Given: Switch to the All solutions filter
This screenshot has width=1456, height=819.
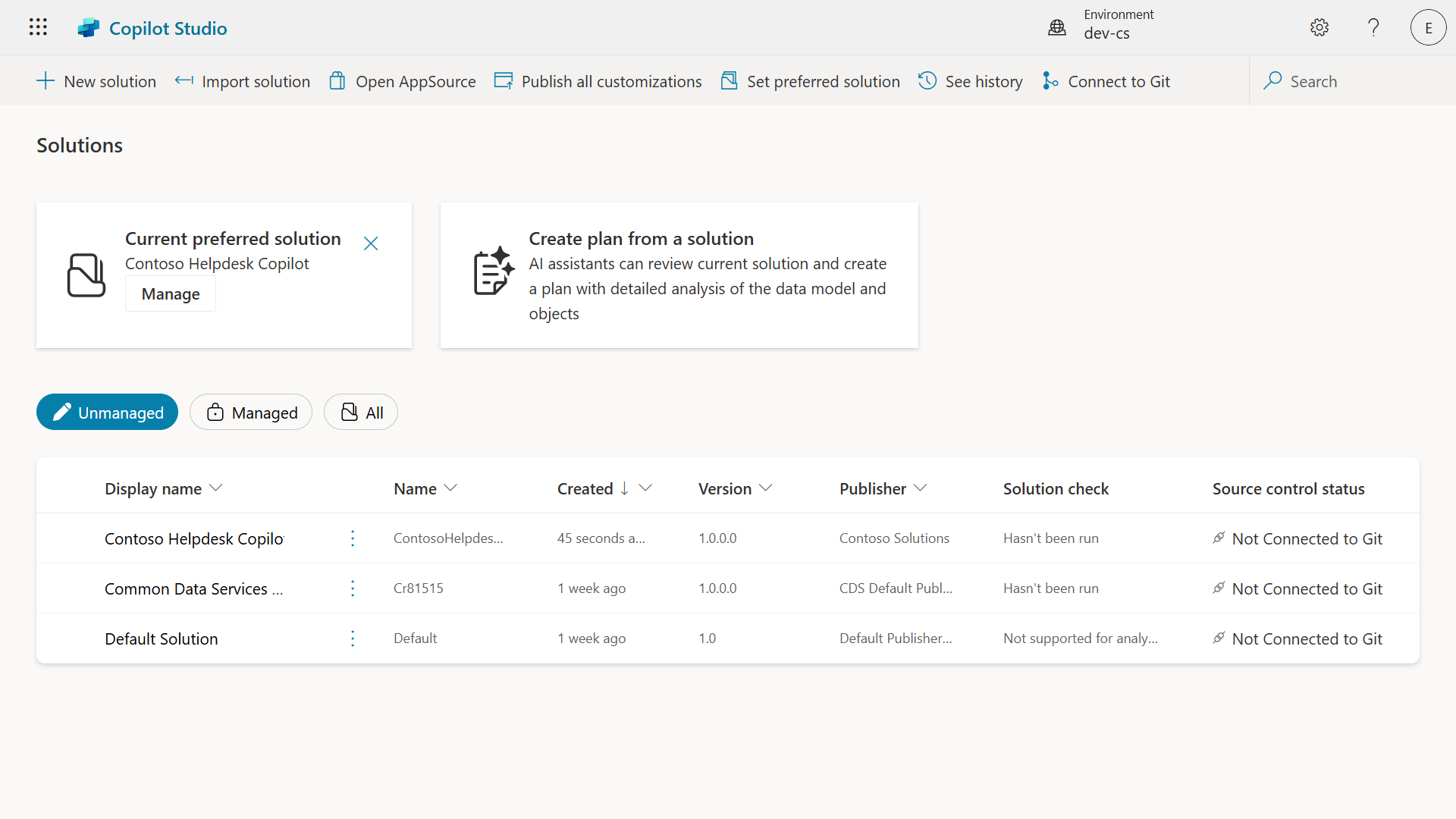Looking at the screenshot, I should pyautogui.click(x=361, y=413).
